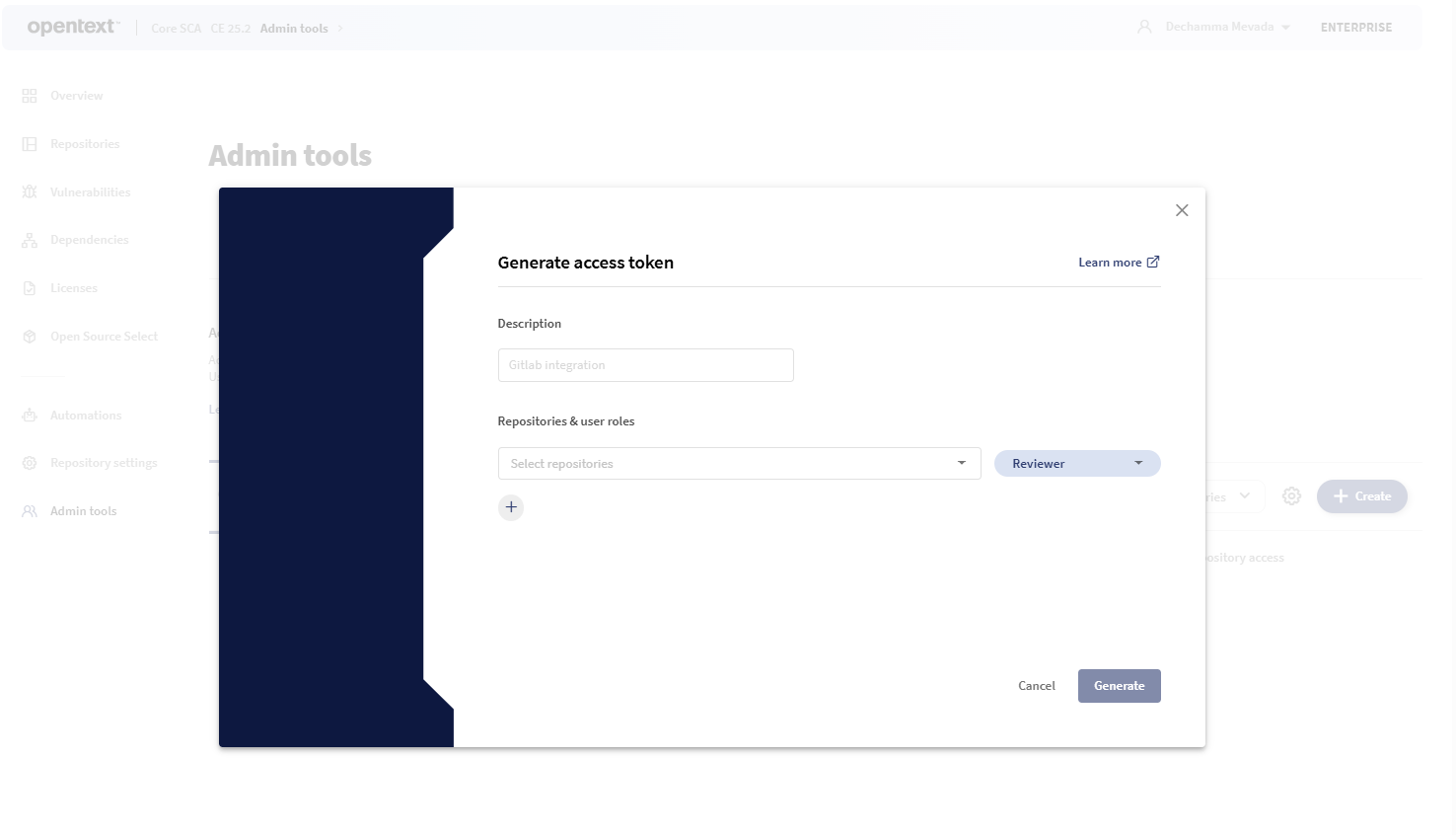The image size is (1456, 835).
Task: Click the Description input field
Action: tap(645, 365)
